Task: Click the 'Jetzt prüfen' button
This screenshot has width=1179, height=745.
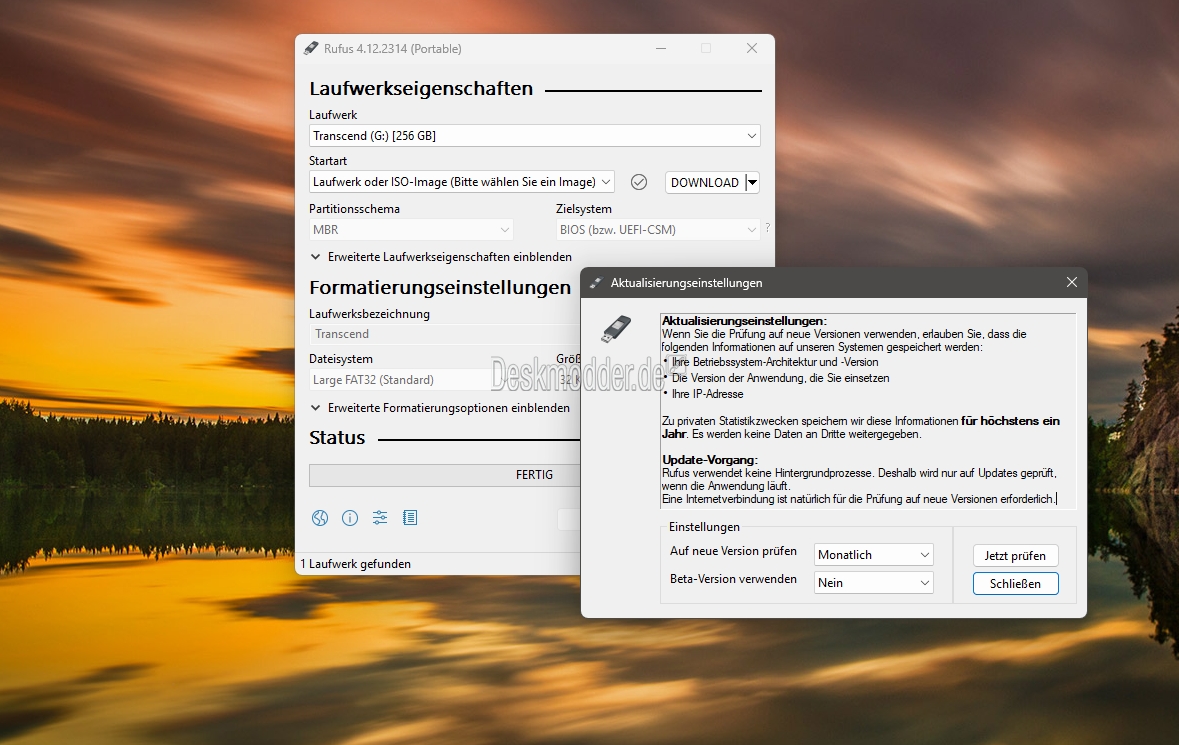Action: click(x=1015, y=555)
